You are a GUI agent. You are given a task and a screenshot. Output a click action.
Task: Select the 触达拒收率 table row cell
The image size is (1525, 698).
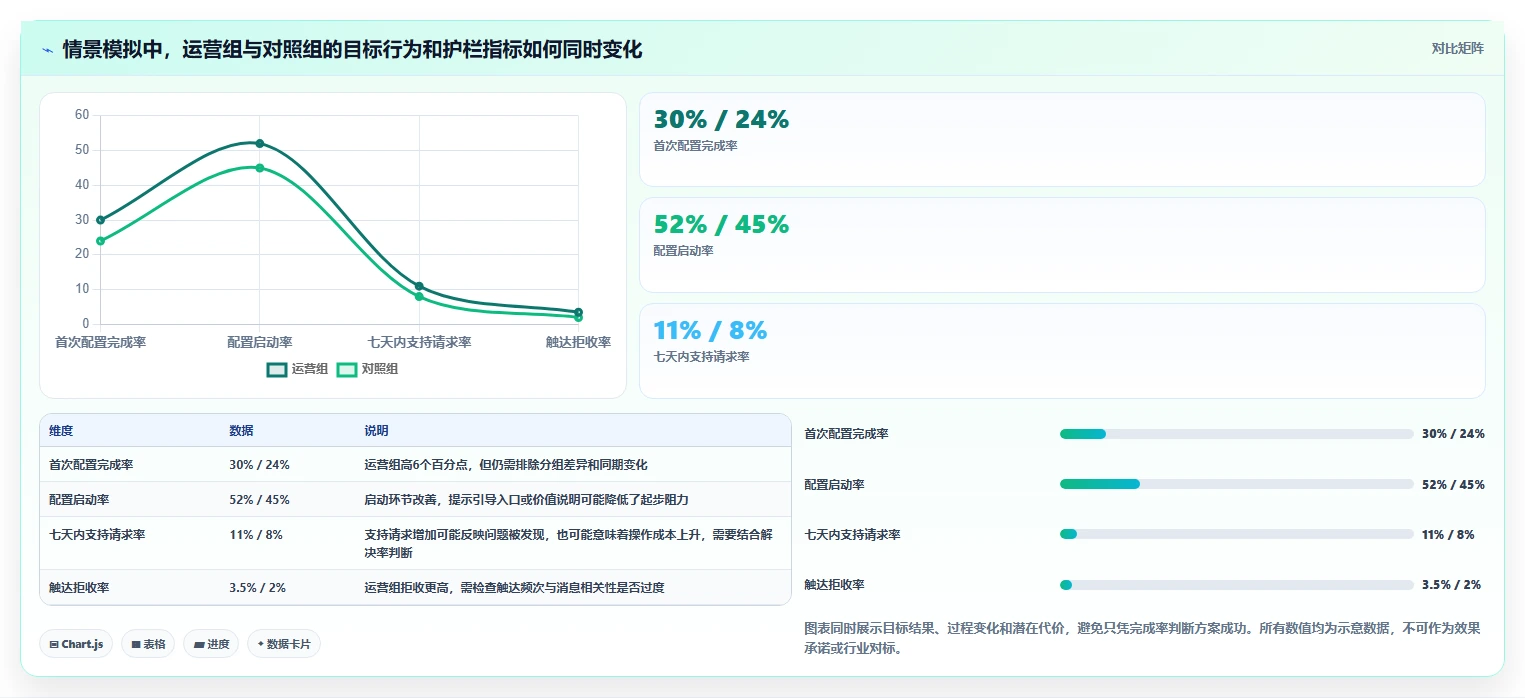(79, 588)
